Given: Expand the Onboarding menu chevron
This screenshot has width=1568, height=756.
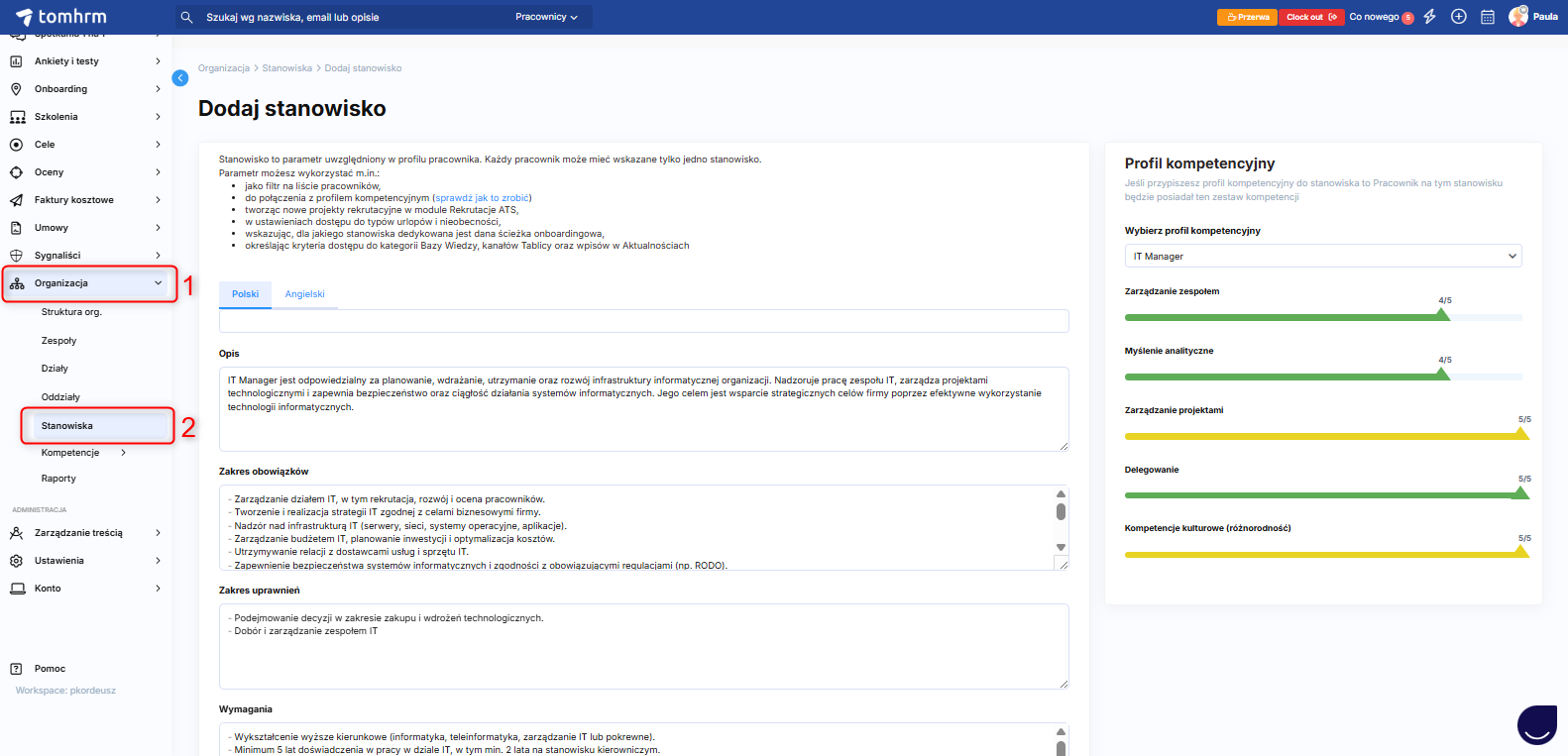Looking at the screenshot, I should (x=158, y=89).
